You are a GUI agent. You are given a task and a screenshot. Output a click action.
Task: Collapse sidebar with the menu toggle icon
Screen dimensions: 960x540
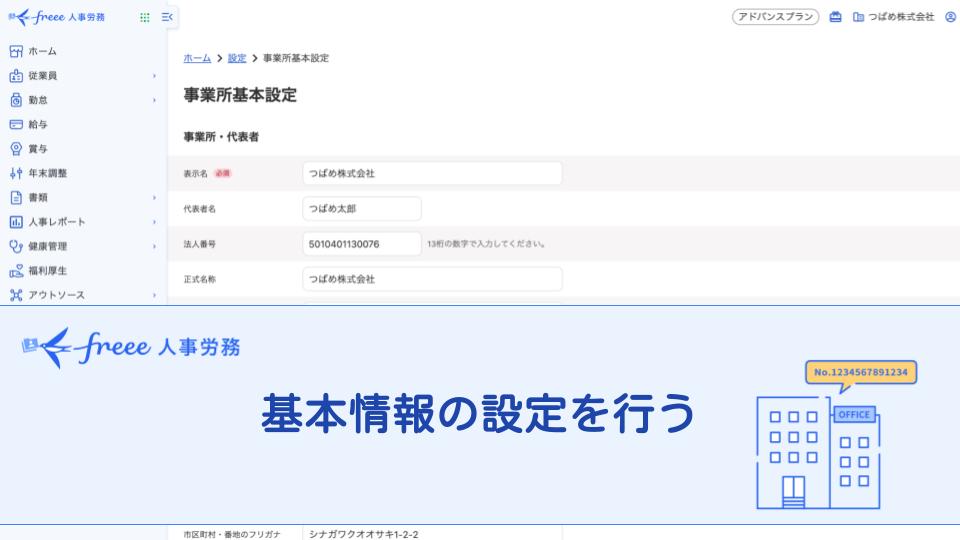click(x=167, y=17)
